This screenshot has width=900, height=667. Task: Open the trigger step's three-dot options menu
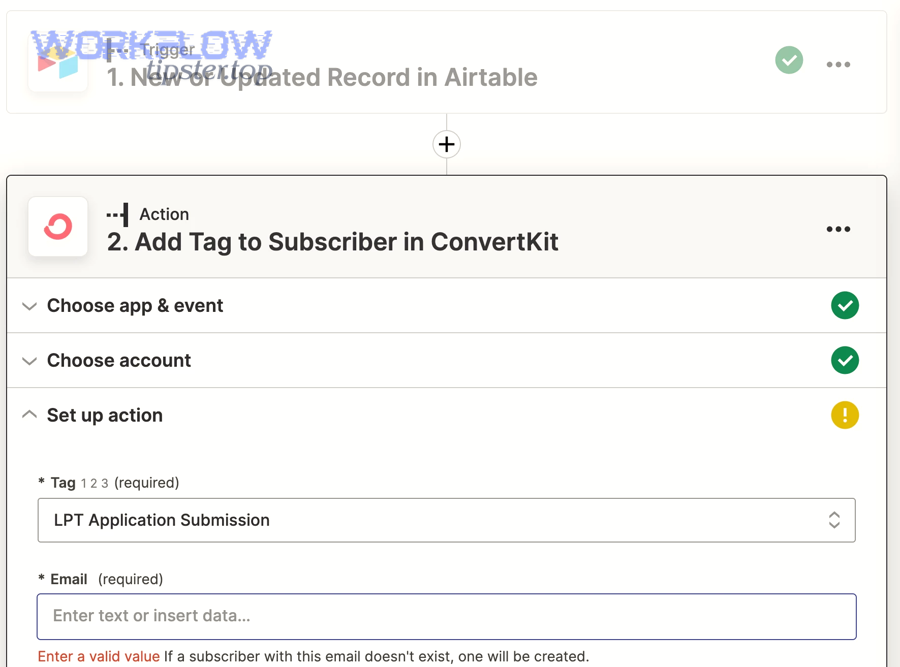click(838, 64)
